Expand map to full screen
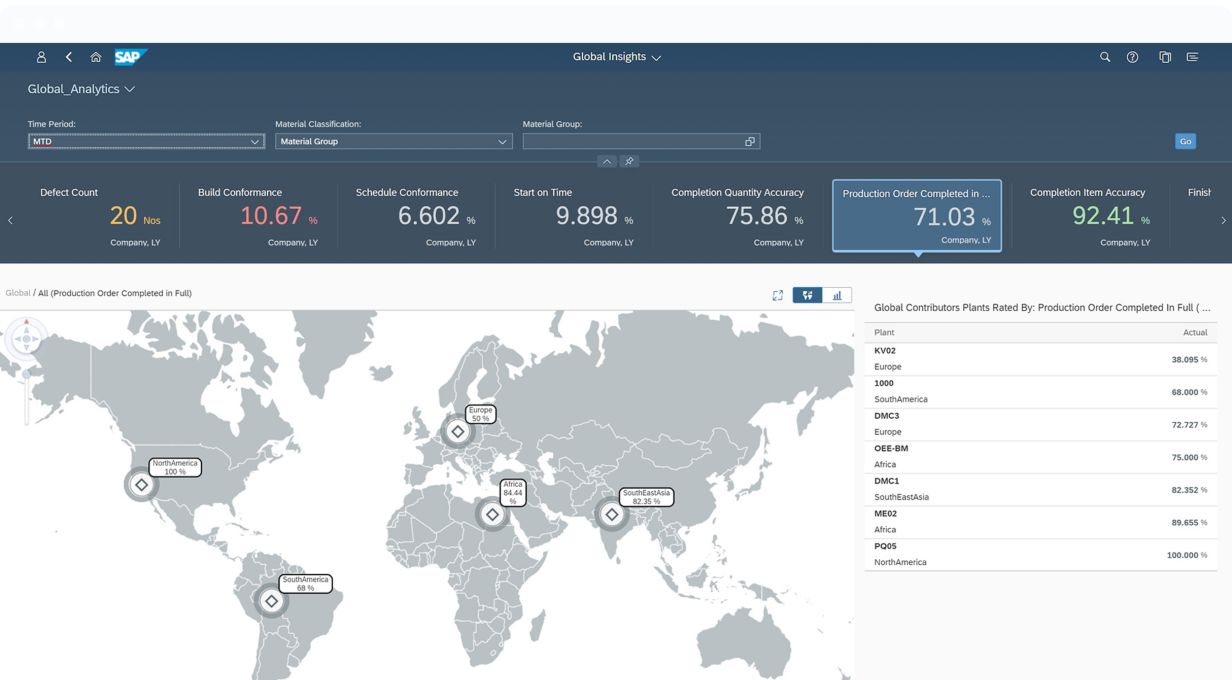The width and height of the screenshot is (1232, 680). coord(778,295)
